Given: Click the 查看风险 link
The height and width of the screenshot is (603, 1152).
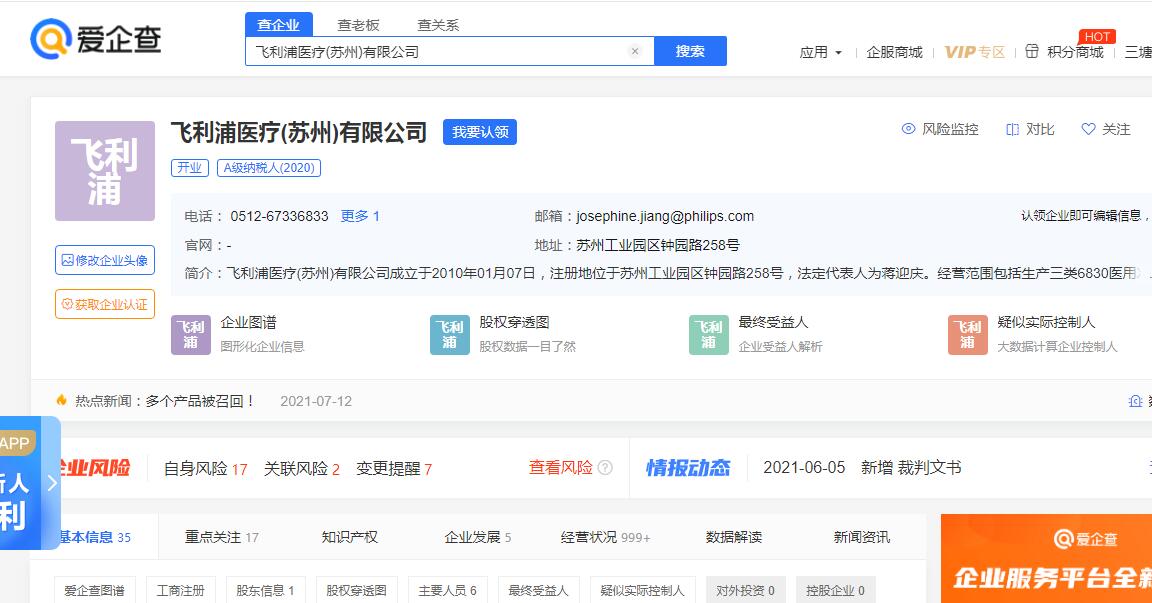Looking at the screenshot, I should [561, 468].
